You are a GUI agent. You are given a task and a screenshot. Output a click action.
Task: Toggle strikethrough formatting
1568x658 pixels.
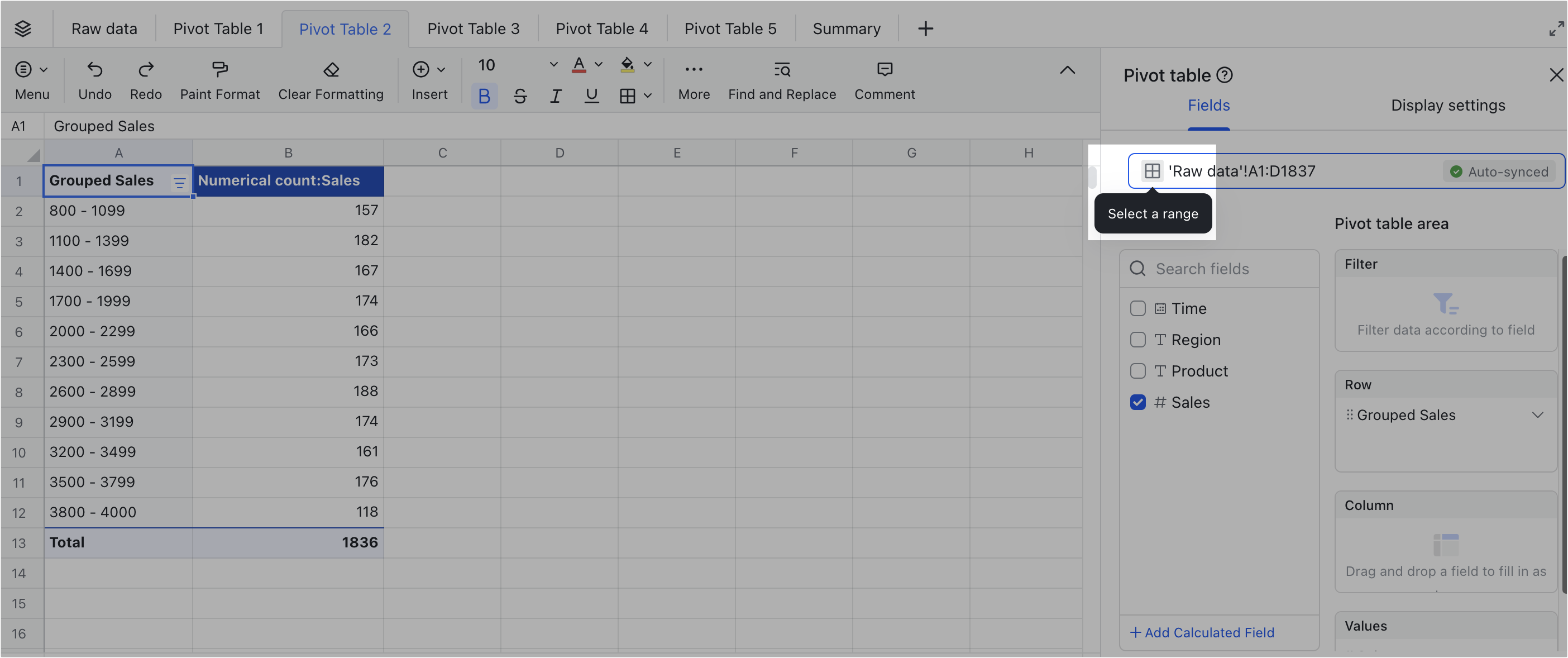click(520, 96)
